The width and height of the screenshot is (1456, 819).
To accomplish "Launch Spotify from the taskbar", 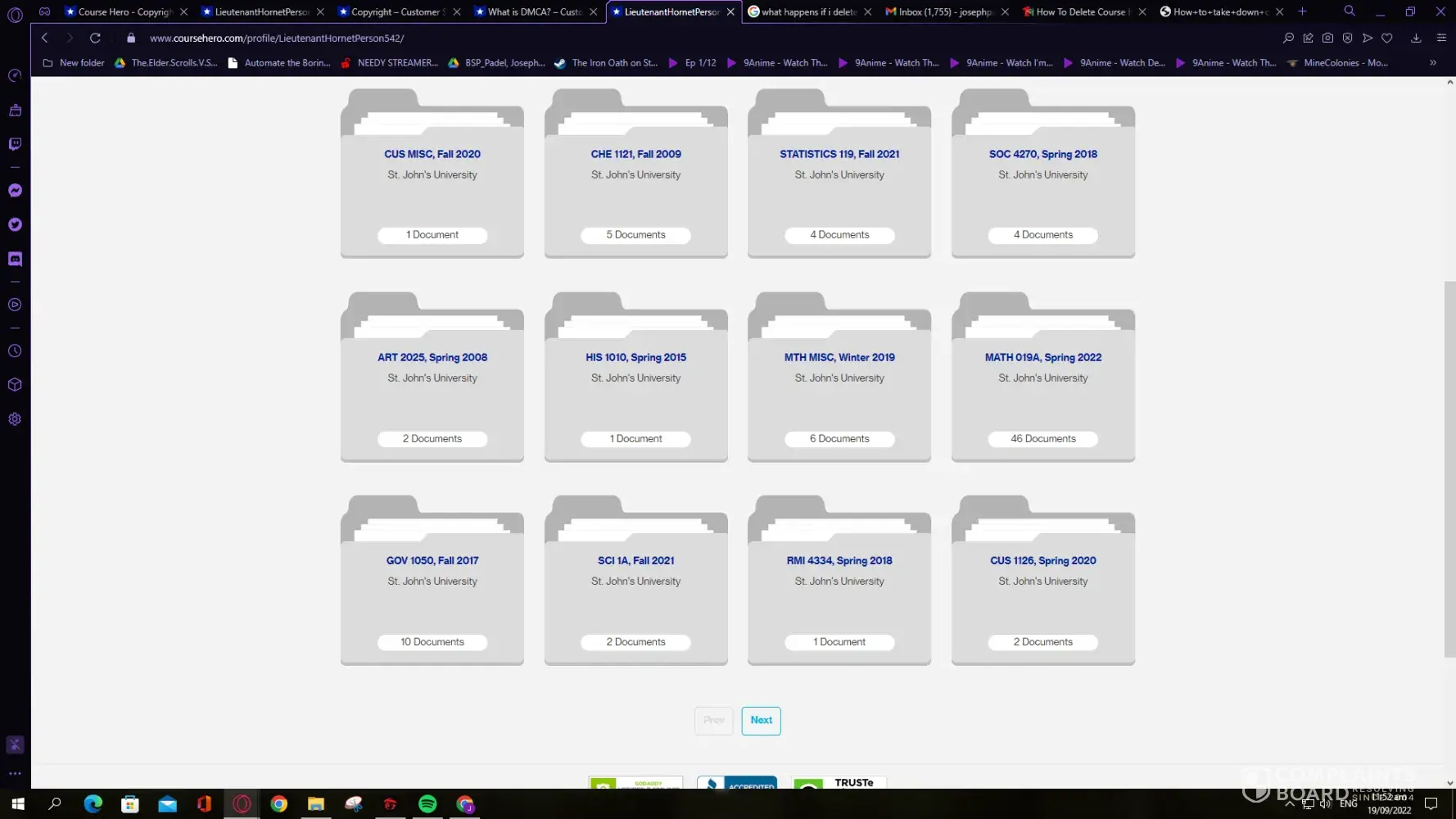I will 427,804.
